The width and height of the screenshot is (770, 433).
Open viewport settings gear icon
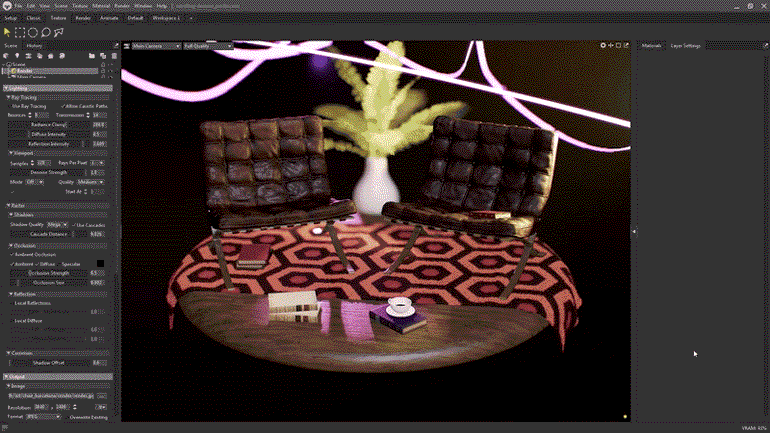(x=603, y=45)
